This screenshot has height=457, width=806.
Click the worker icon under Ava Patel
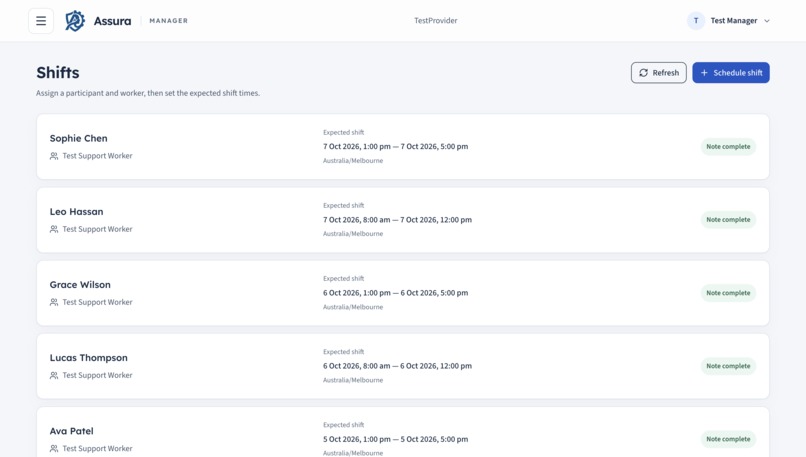54,449
